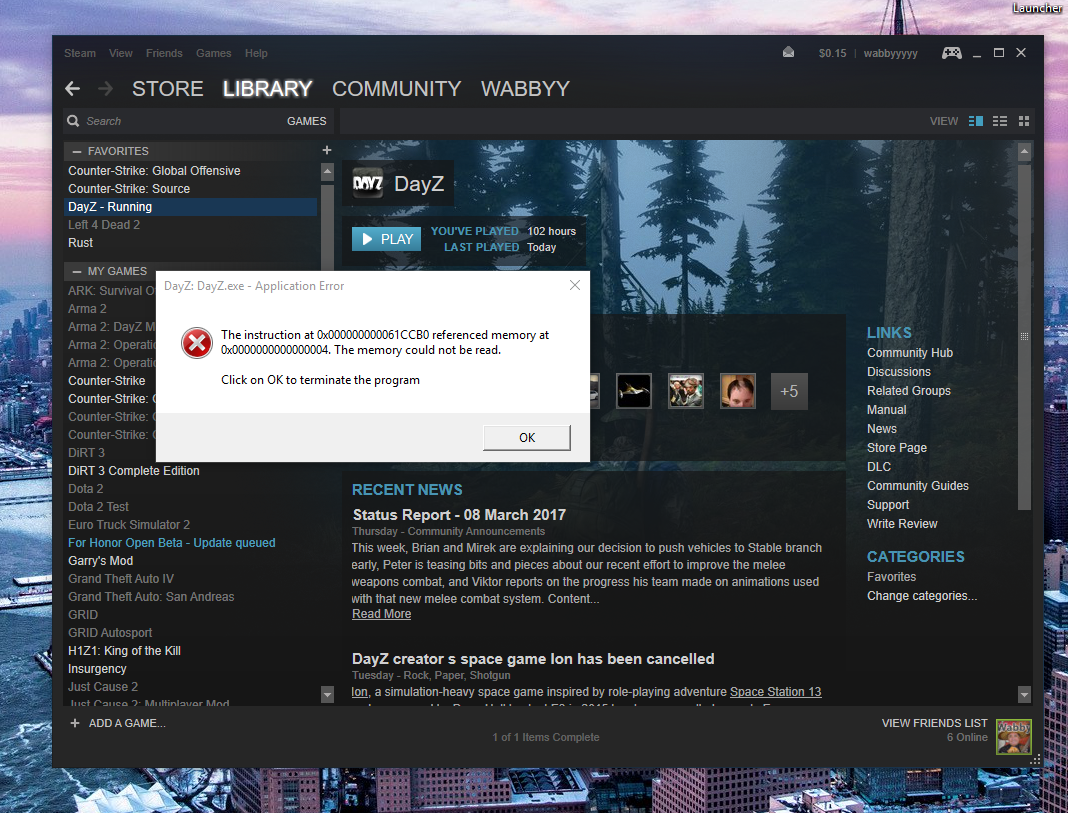Image resolution: width=1068 pixels, height=813 pixels.
Task: Collapse the MY GAMES category
Action: [77, 271]
